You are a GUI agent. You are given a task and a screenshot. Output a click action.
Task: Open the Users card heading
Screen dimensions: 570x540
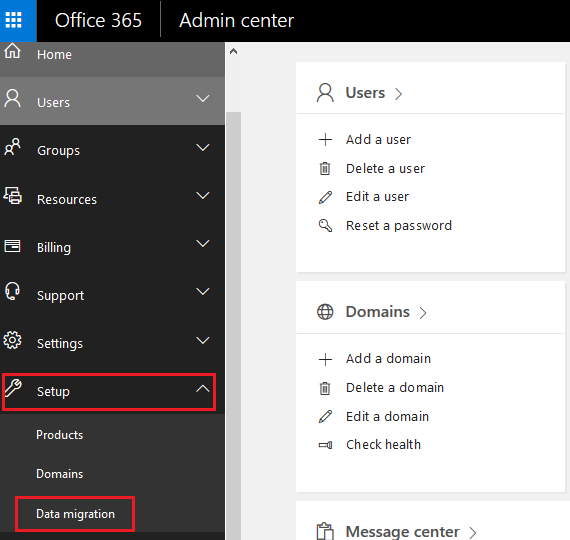click(x=365, y=93)
